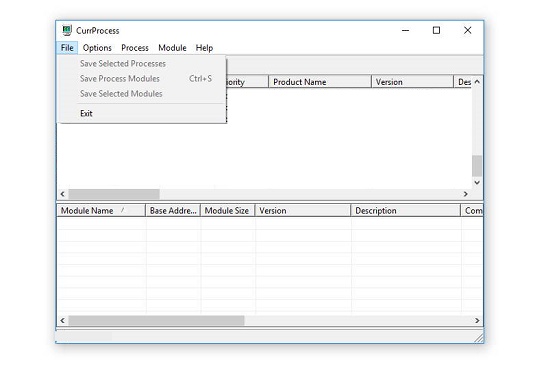Screen dimensions: 550x373
Task: Select Save Selected Processes entry
Action: click(x=123, y=64)
